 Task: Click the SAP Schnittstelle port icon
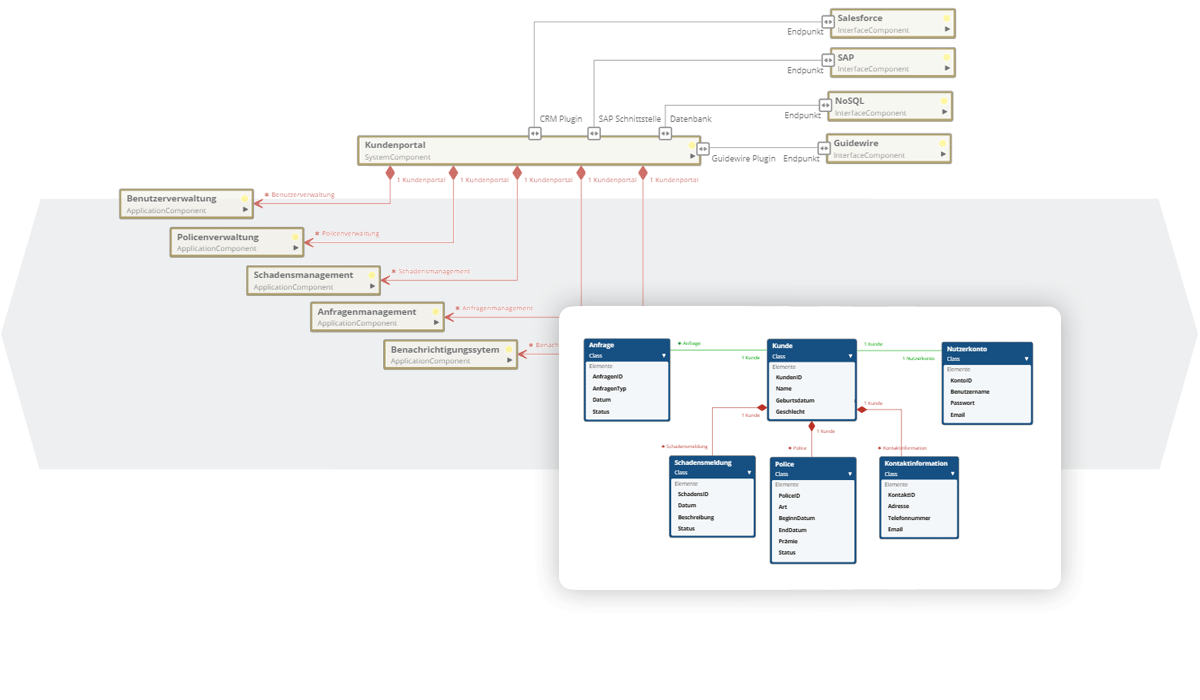594,133
